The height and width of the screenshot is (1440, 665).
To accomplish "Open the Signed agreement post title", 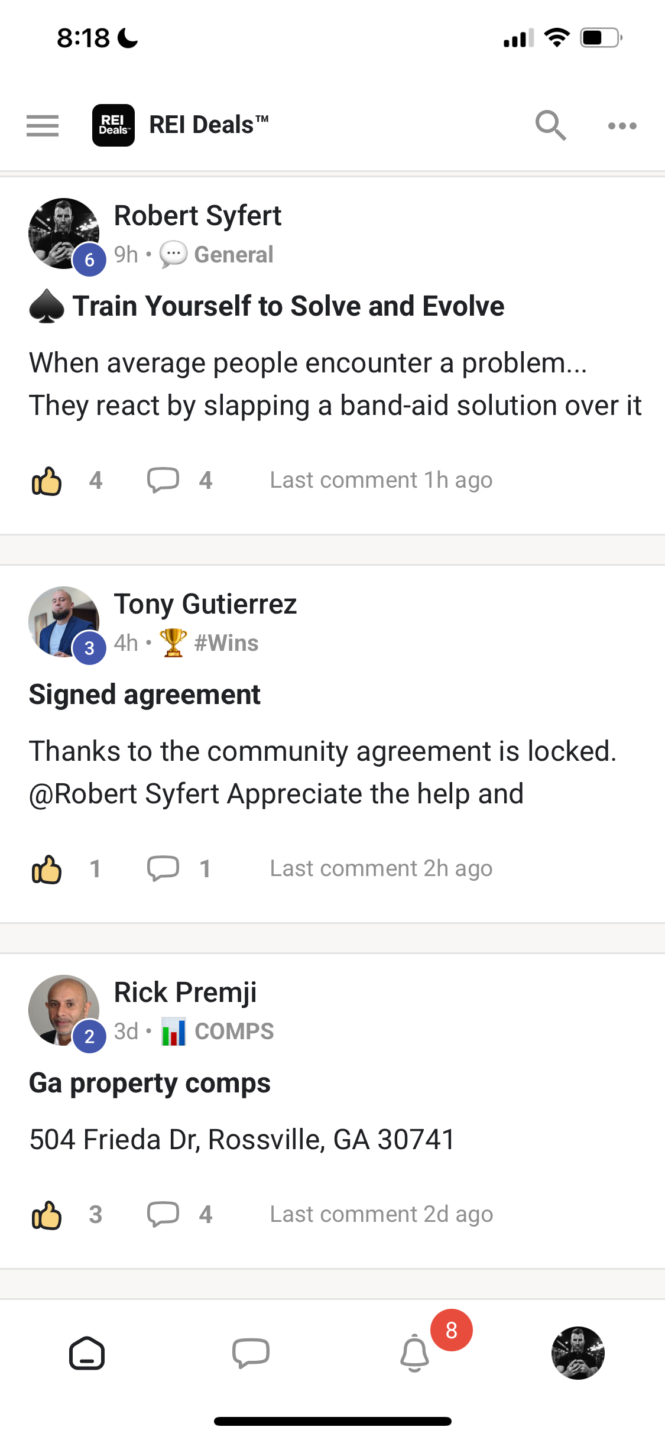I will (145, 695).
